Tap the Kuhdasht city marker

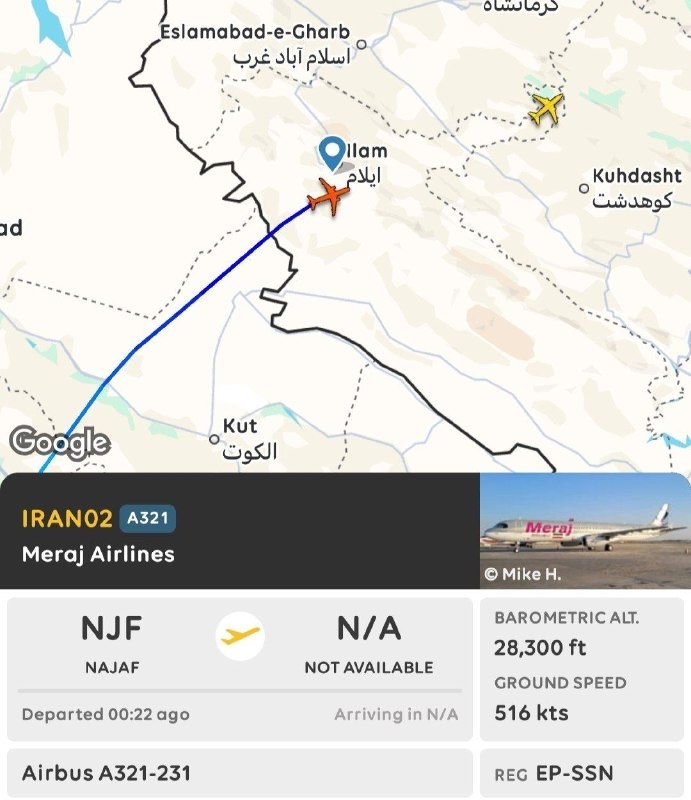coord(584,188)
